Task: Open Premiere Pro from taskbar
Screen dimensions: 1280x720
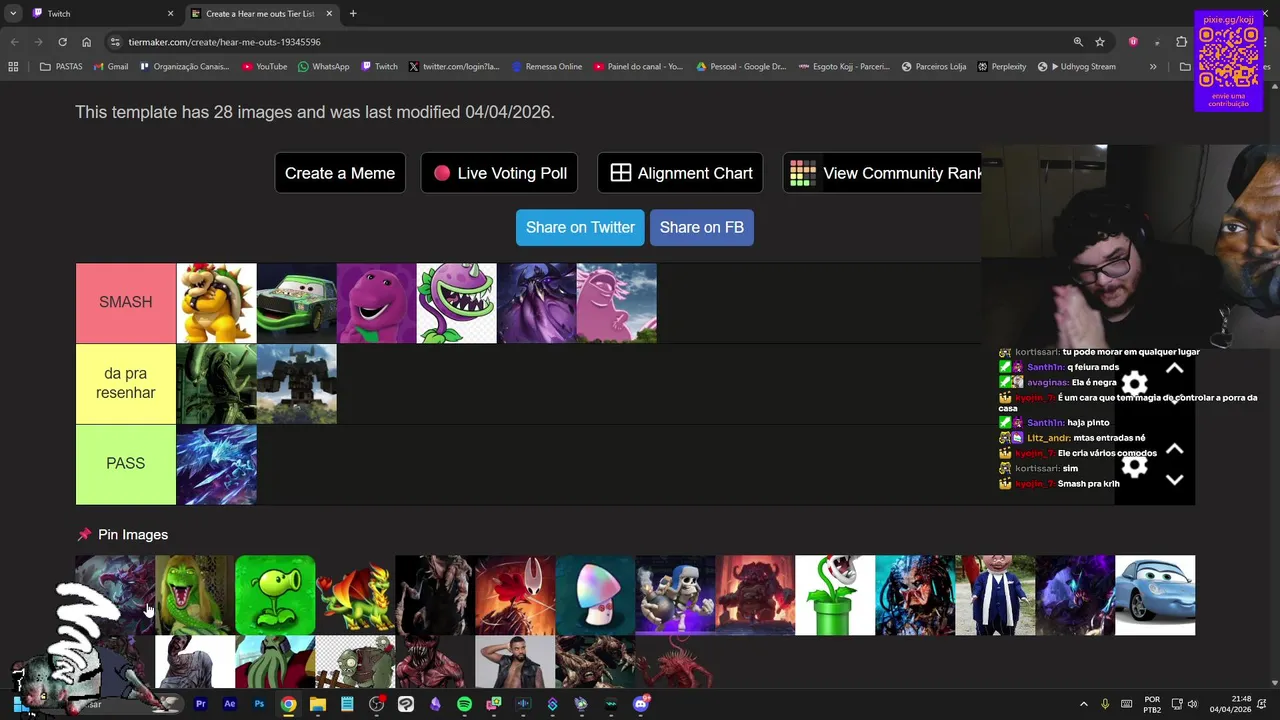Action: pos(201,704)
